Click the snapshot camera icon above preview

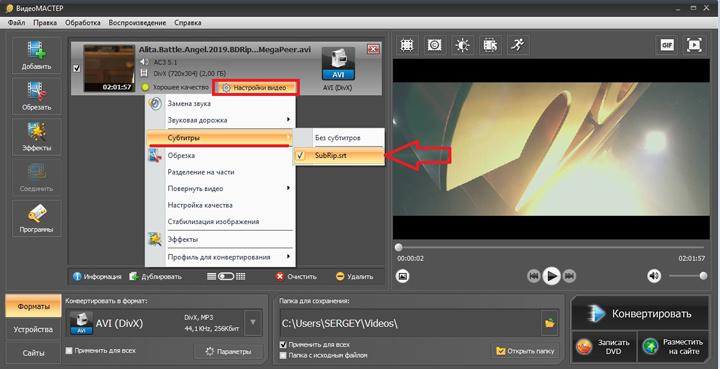(434, 45)
